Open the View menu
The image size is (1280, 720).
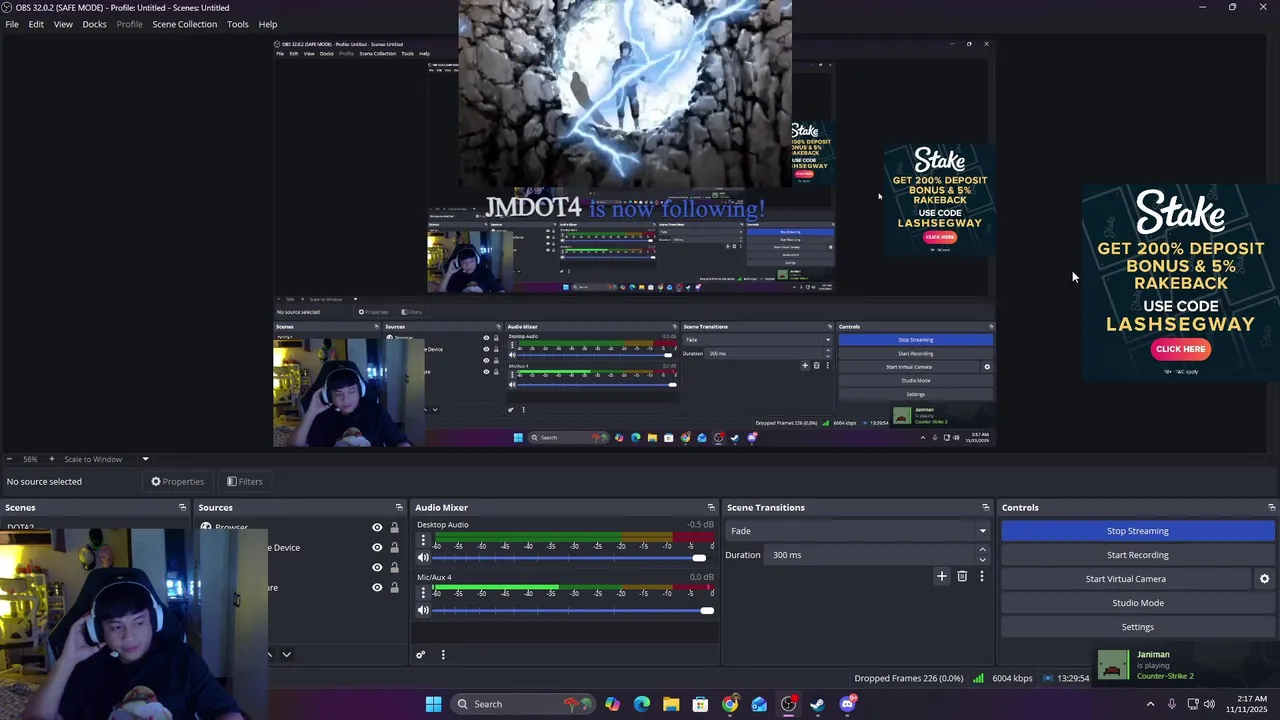tap(63, 24)
